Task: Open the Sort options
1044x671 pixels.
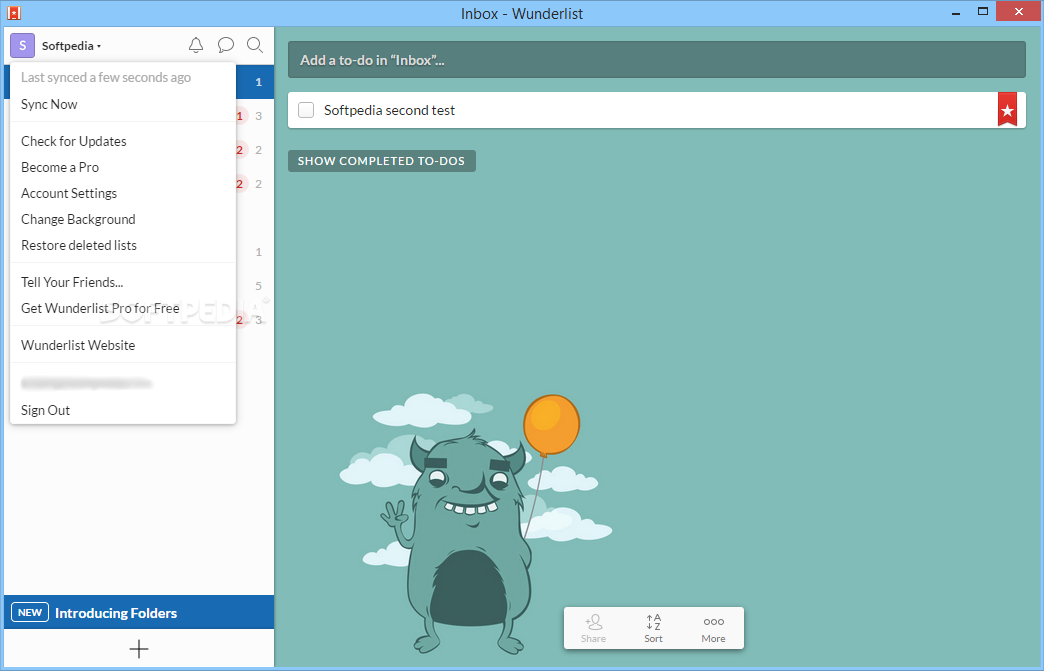Action: [x=653, y=628]
